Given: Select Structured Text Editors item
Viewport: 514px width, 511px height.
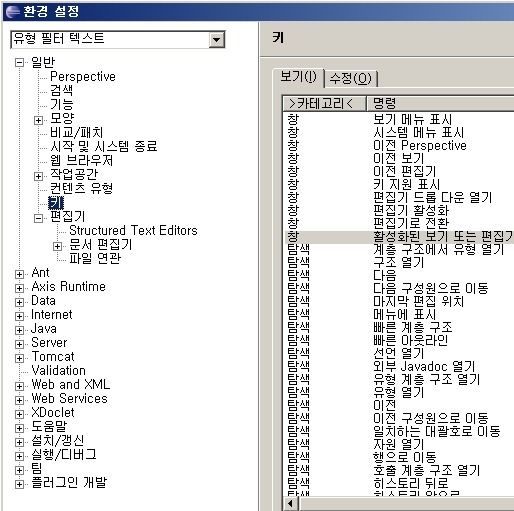Looking at the screenshot, I should coord(133,230).
